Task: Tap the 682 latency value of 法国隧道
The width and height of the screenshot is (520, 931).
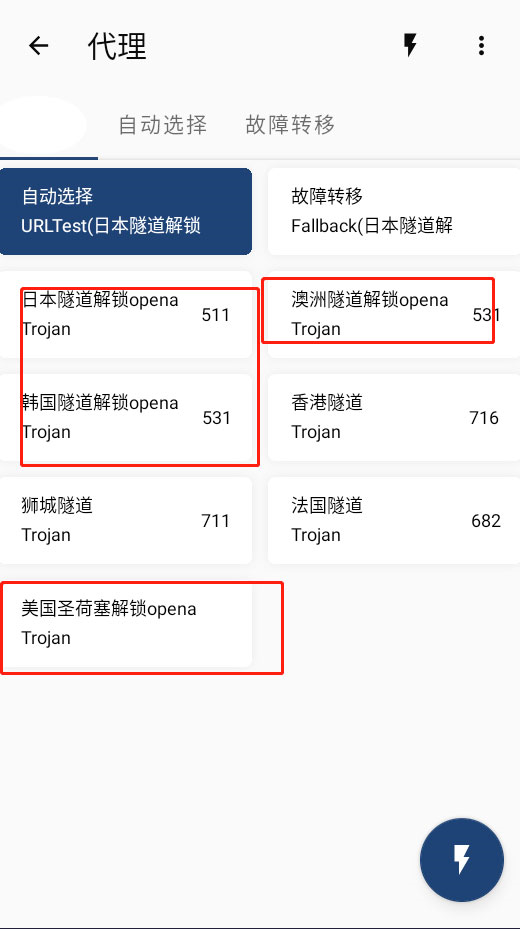Action: coord(486,521)
